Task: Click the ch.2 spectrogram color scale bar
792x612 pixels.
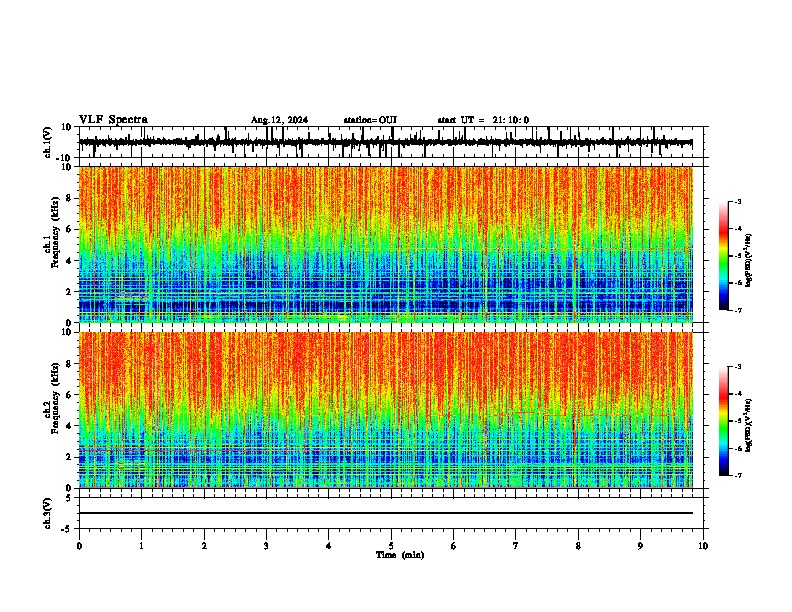Action: (x=724, y=421)
